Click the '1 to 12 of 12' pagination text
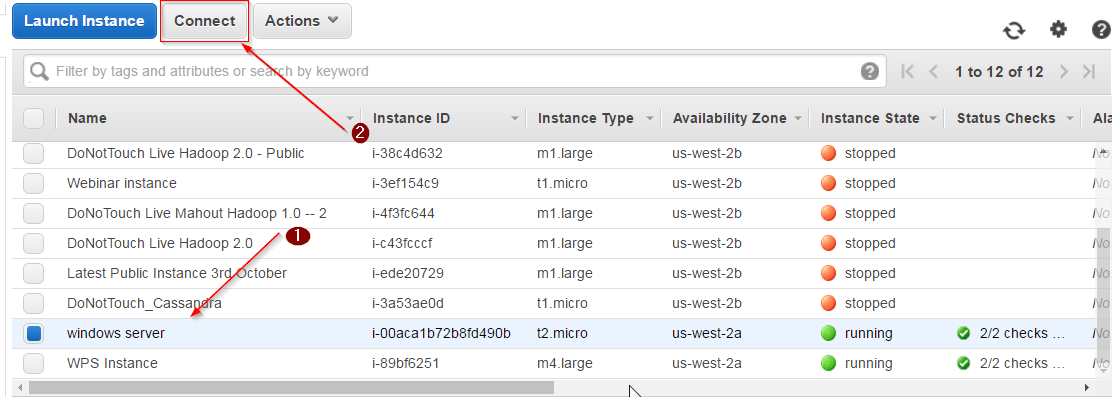Image resolution: width=1117 pixels, height=397 pixels. pos(999,71)
